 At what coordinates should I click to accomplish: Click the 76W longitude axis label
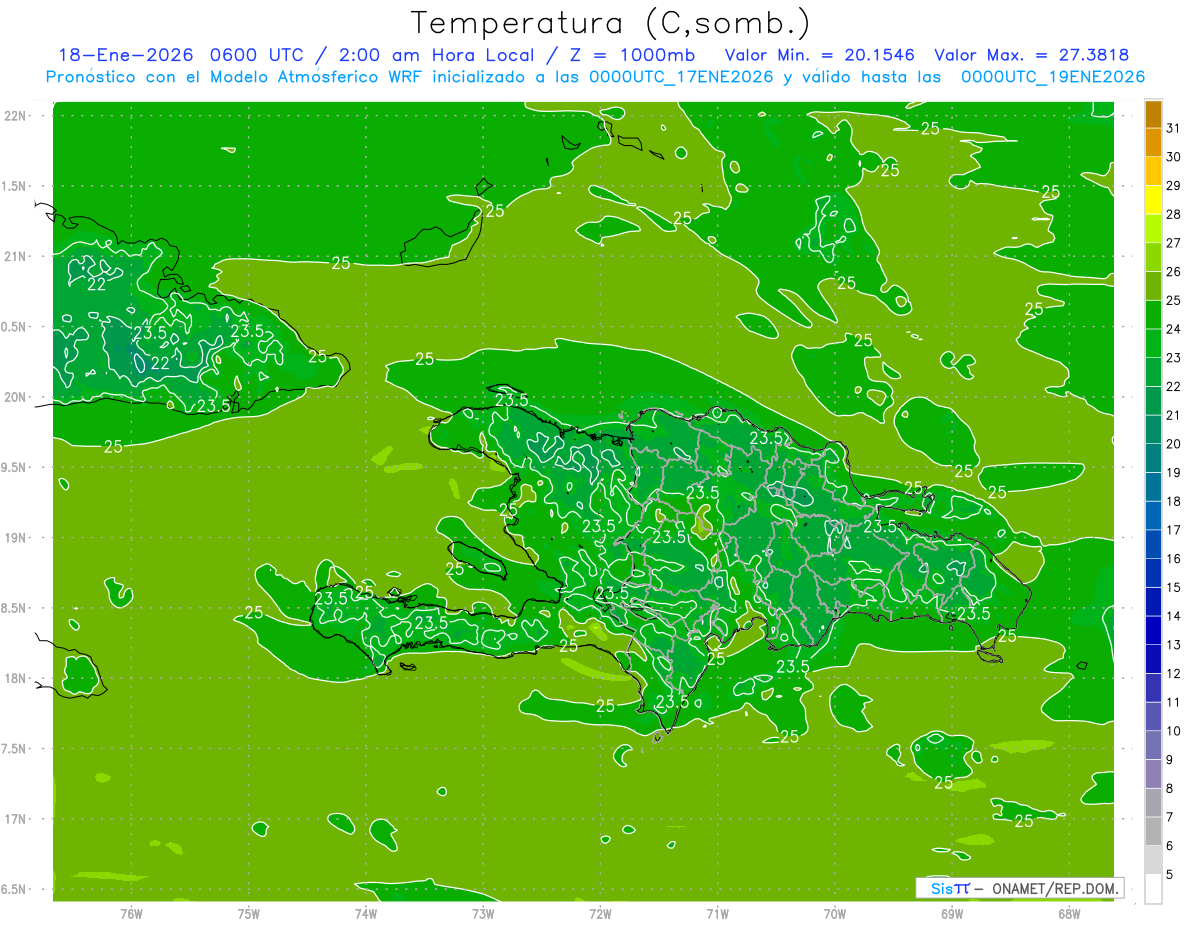(x=131, y=914)
